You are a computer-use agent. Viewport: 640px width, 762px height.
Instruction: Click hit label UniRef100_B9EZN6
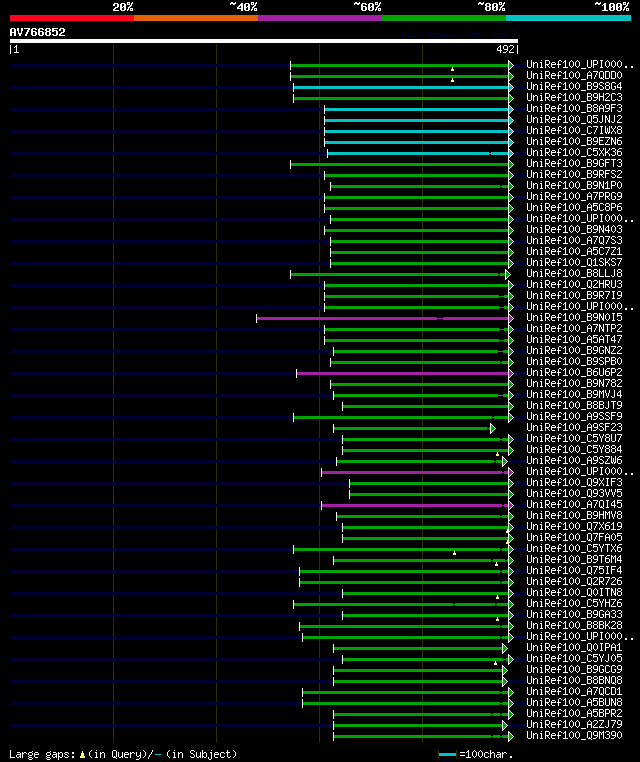(x=574, y=141)
